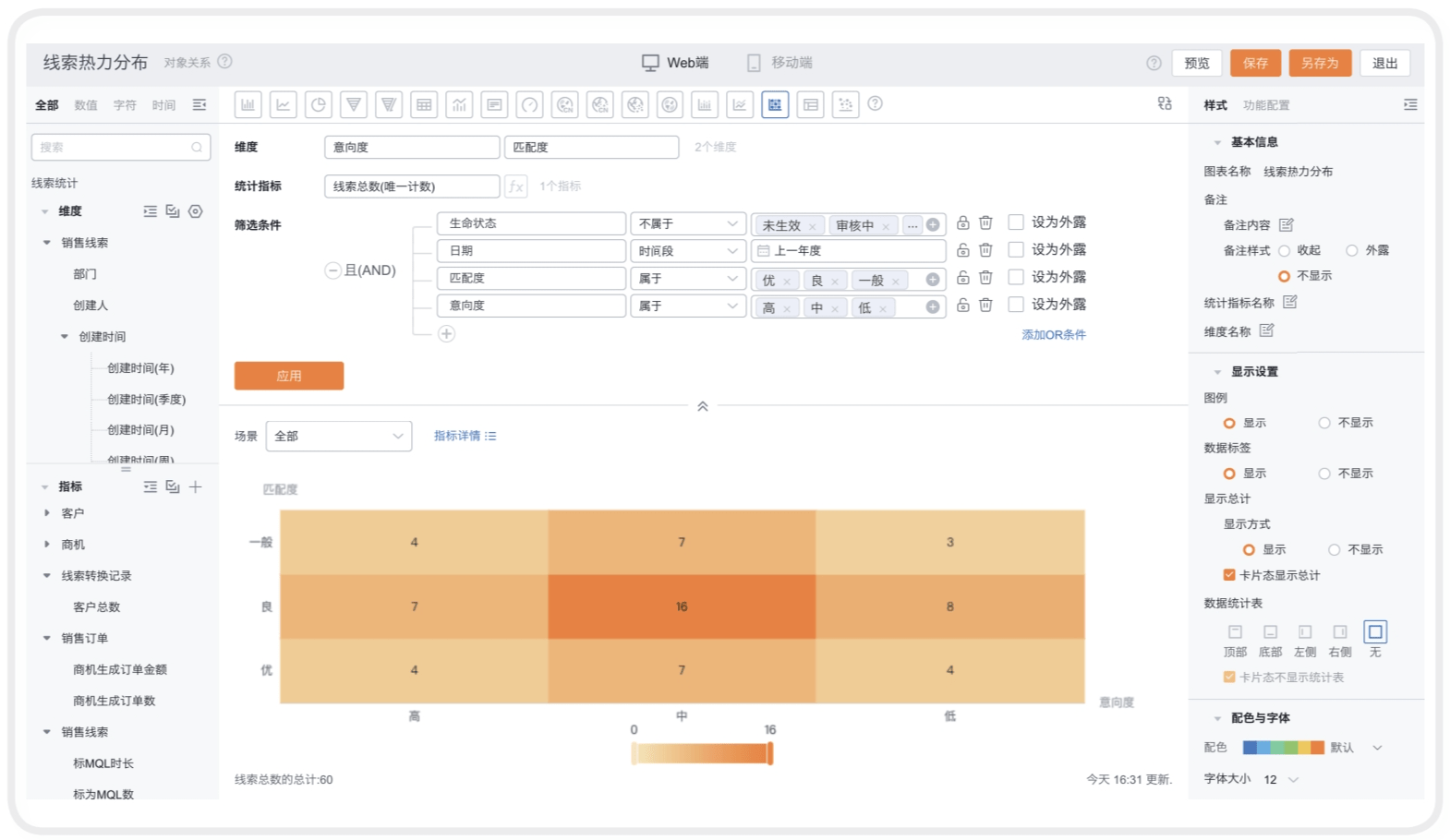Delete the 意向度 filter condition
Screen dimensions: 1450x840
[x=985, y=305]
